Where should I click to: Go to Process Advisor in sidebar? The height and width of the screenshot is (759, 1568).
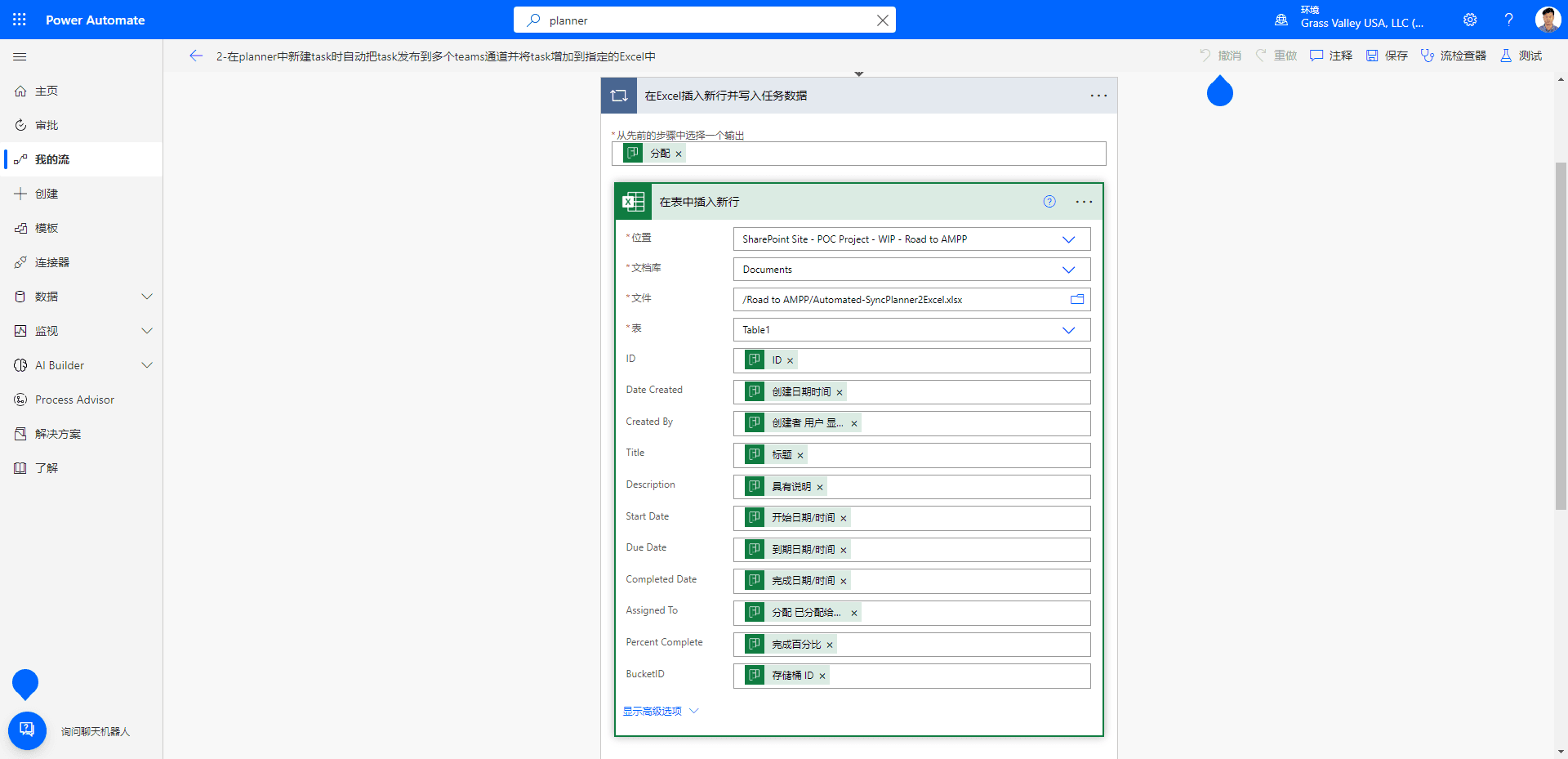pos(74,400)
